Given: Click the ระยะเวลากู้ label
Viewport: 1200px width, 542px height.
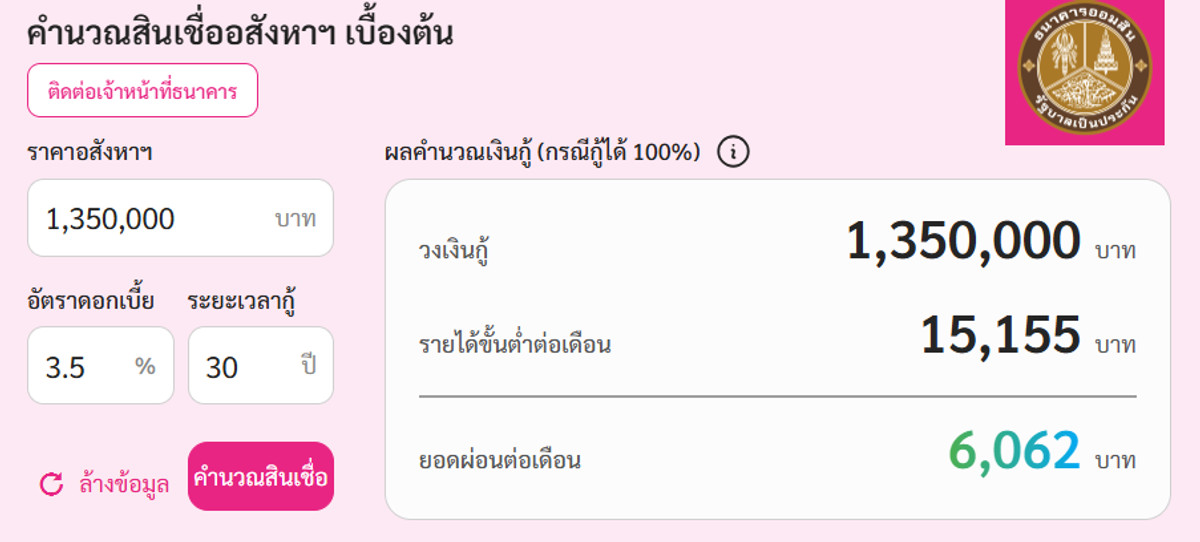Looking at the screenshot, I should [247, 299].
